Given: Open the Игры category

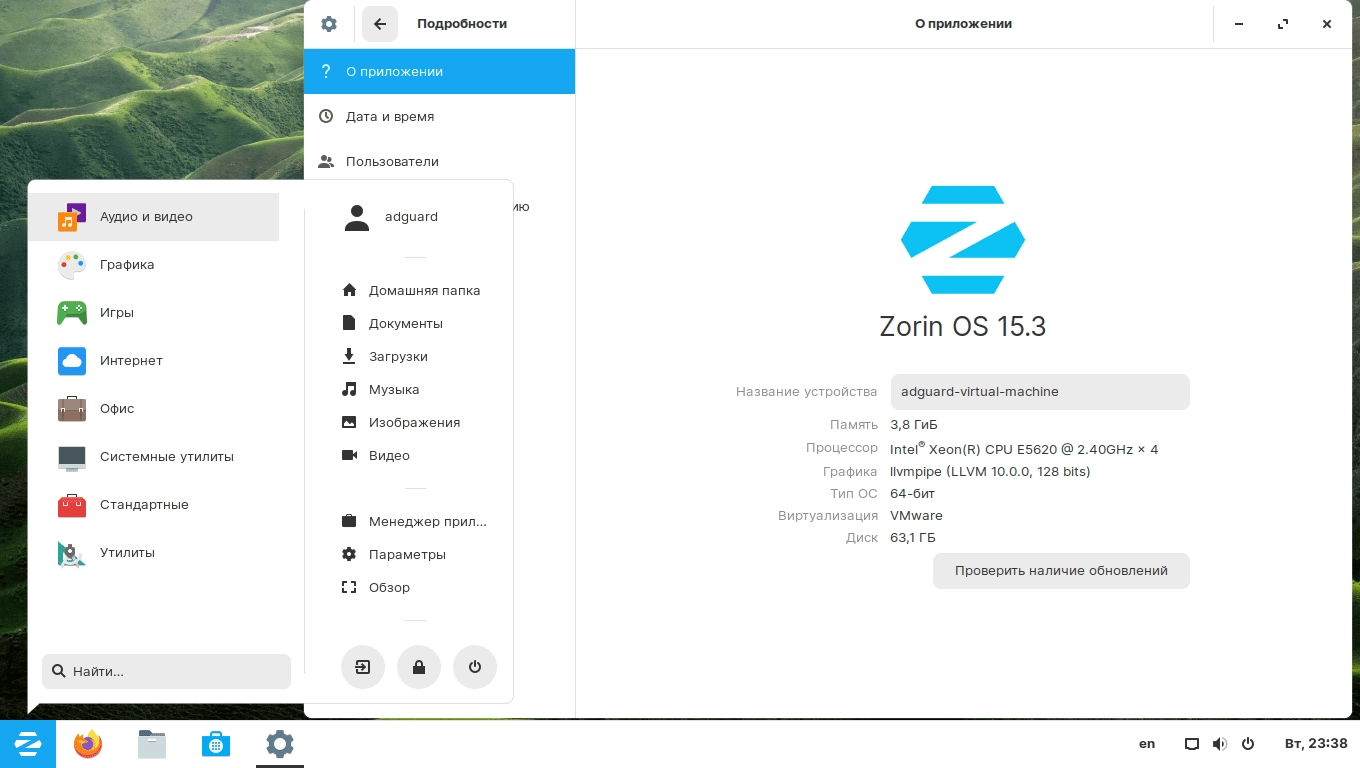Looking at the screenshot, I should click(x=153, y=313).
